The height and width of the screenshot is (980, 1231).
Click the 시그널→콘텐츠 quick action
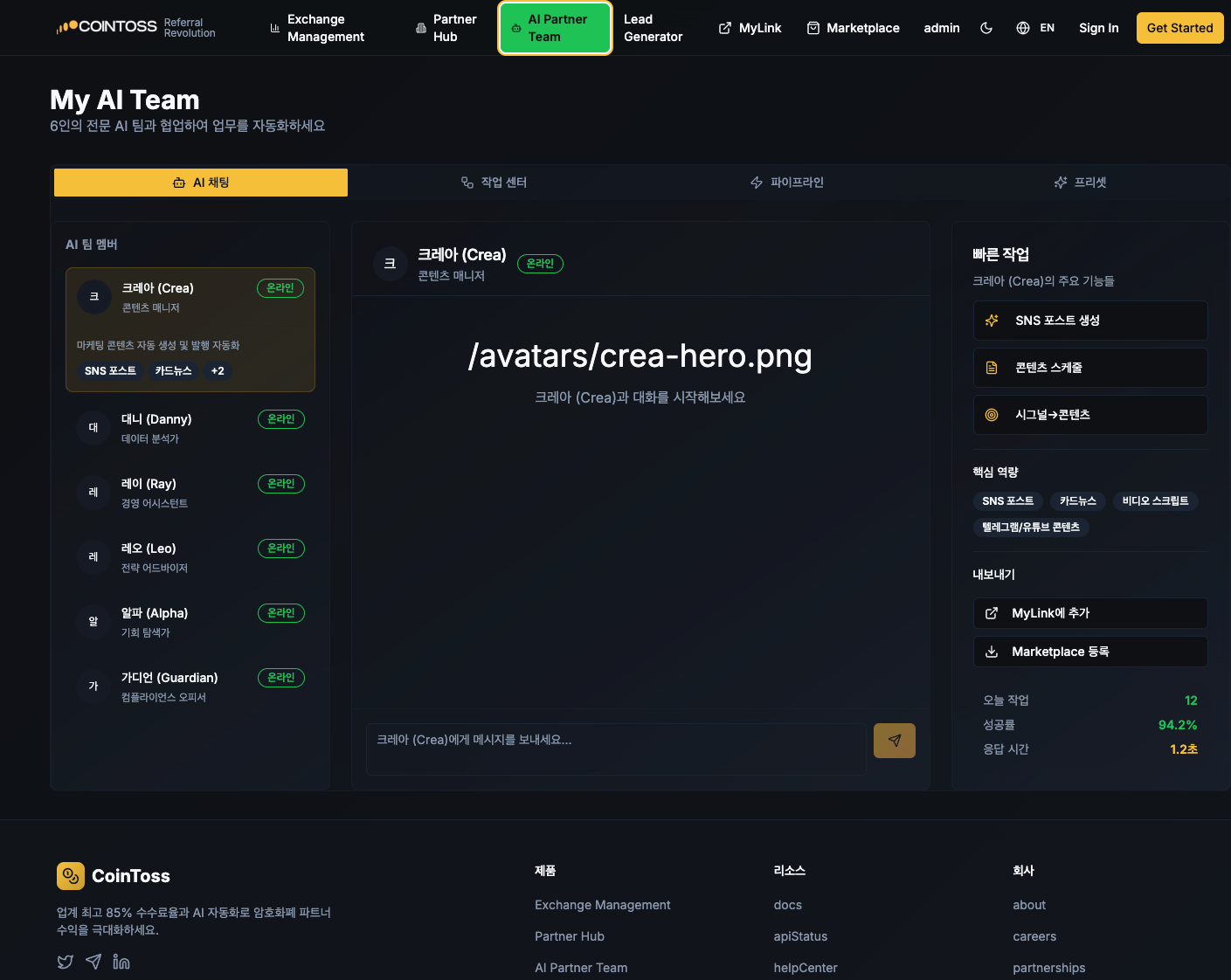(x=1090, y=415)
